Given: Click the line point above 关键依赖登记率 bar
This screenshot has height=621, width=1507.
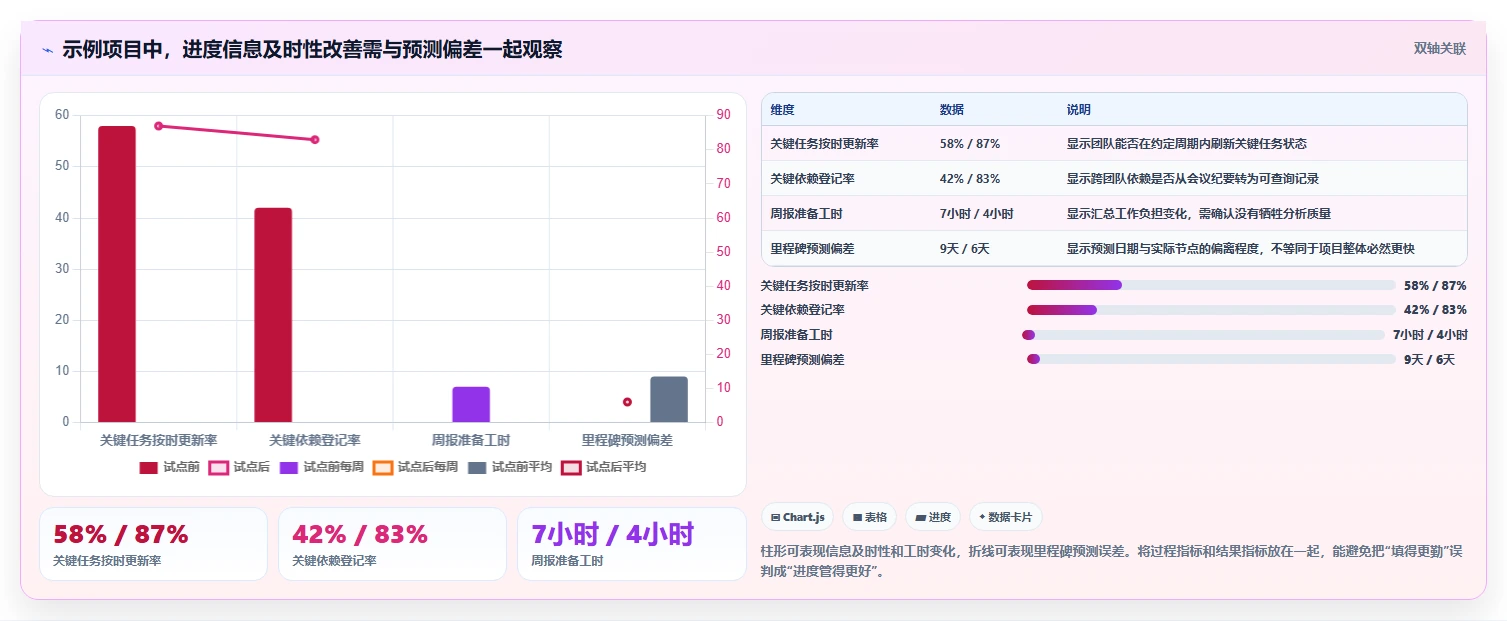Looking at the screenshot, I should click(x=315, y=140).
